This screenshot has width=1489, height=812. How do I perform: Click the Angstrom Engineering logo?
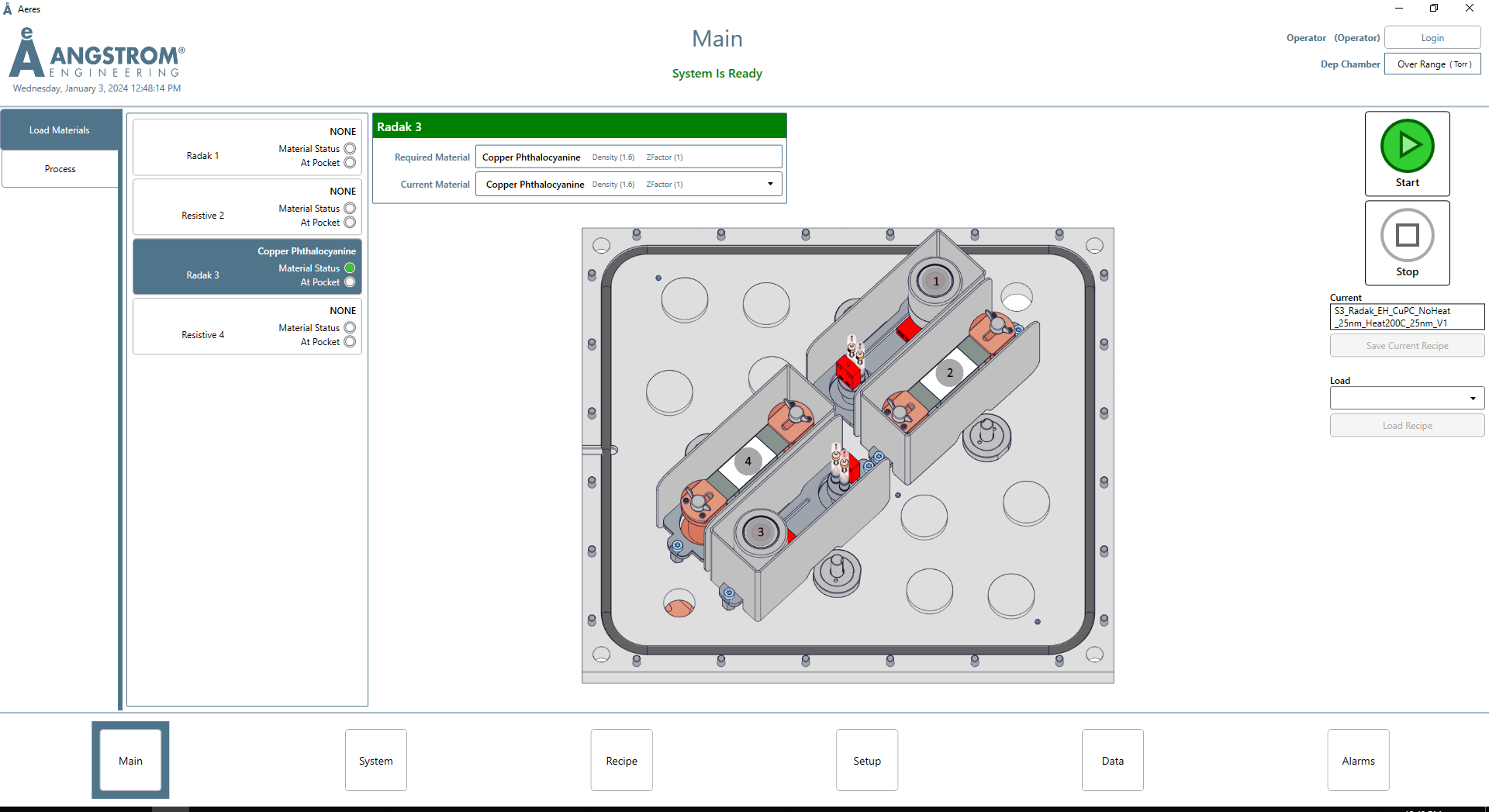point(97,54)
